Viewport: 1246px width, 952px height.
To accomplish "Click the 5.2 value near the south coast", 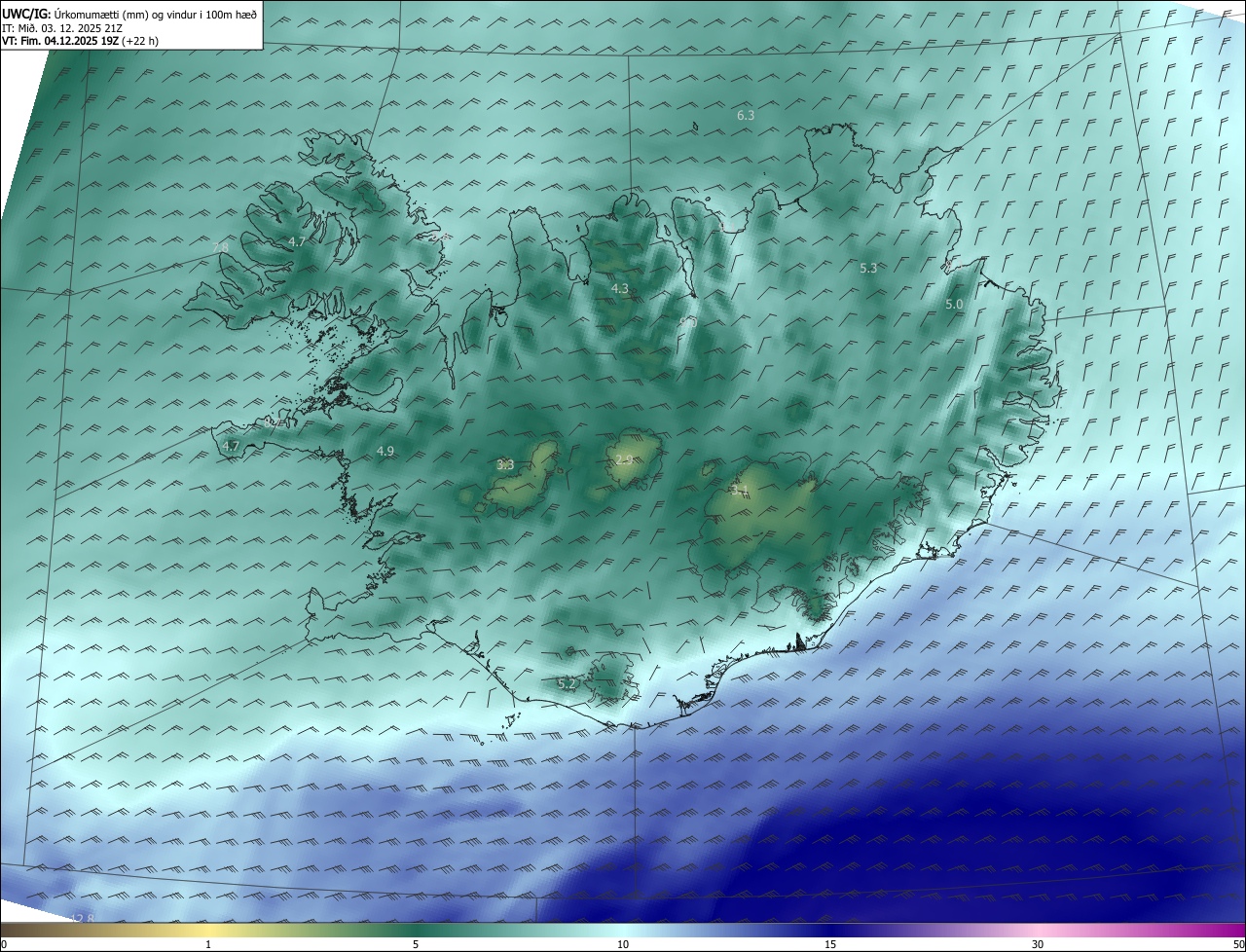I will 567,684.
